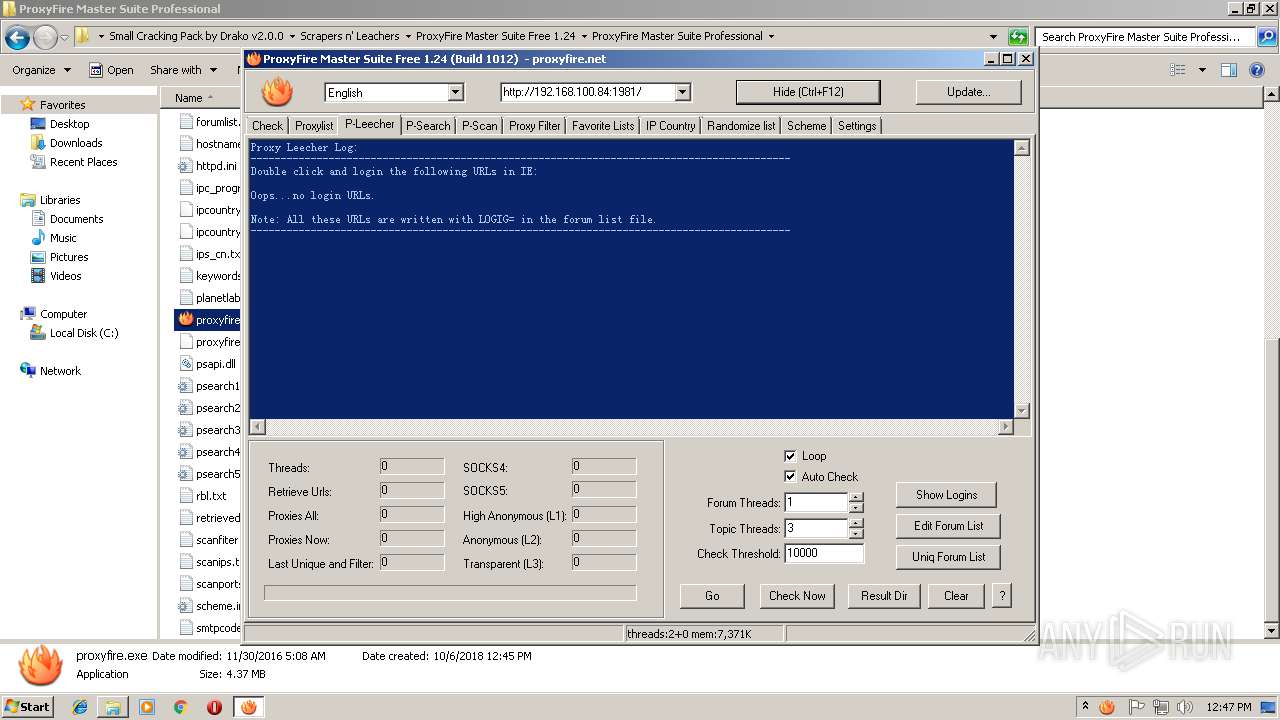This screenshot has width=1280, height=720.
Task: Open Chrome from the taskbar
Action: pyautogui.click(x=180, y=707)
